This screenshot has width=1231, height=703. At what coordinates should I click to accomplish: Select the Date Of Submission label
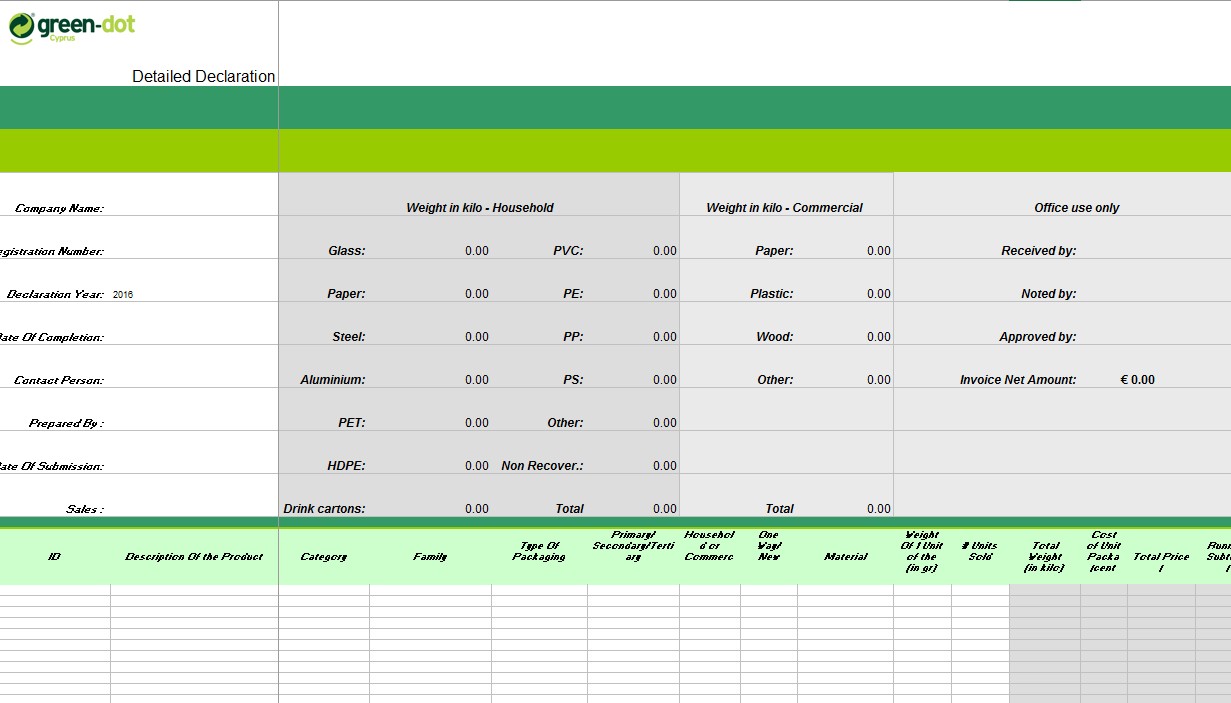point(51,467)
